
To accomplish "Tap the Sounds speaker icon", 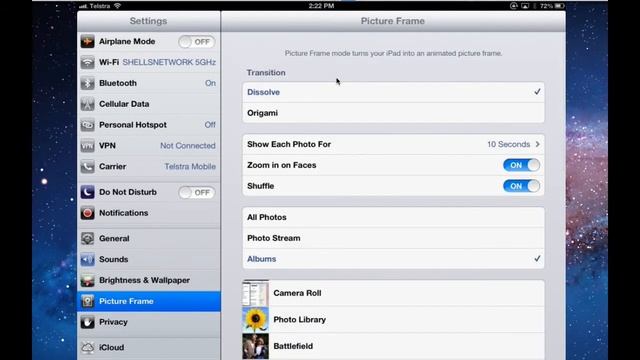I will tap(87, 259).
